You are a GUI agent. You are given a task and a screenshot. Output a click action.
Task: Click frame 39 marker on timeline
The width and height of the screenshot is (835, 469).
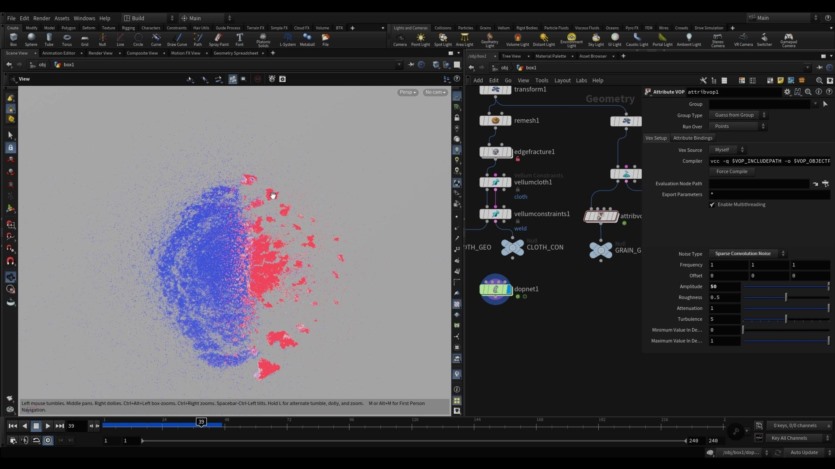(x=201, y=422)
